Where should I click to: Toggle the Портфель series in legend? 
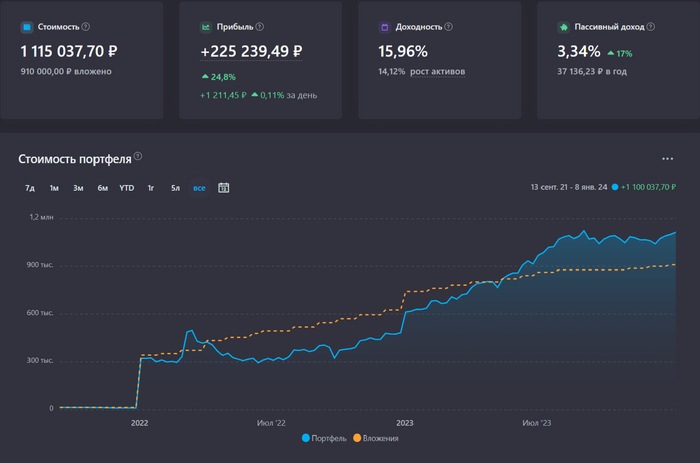pos(322,438)
